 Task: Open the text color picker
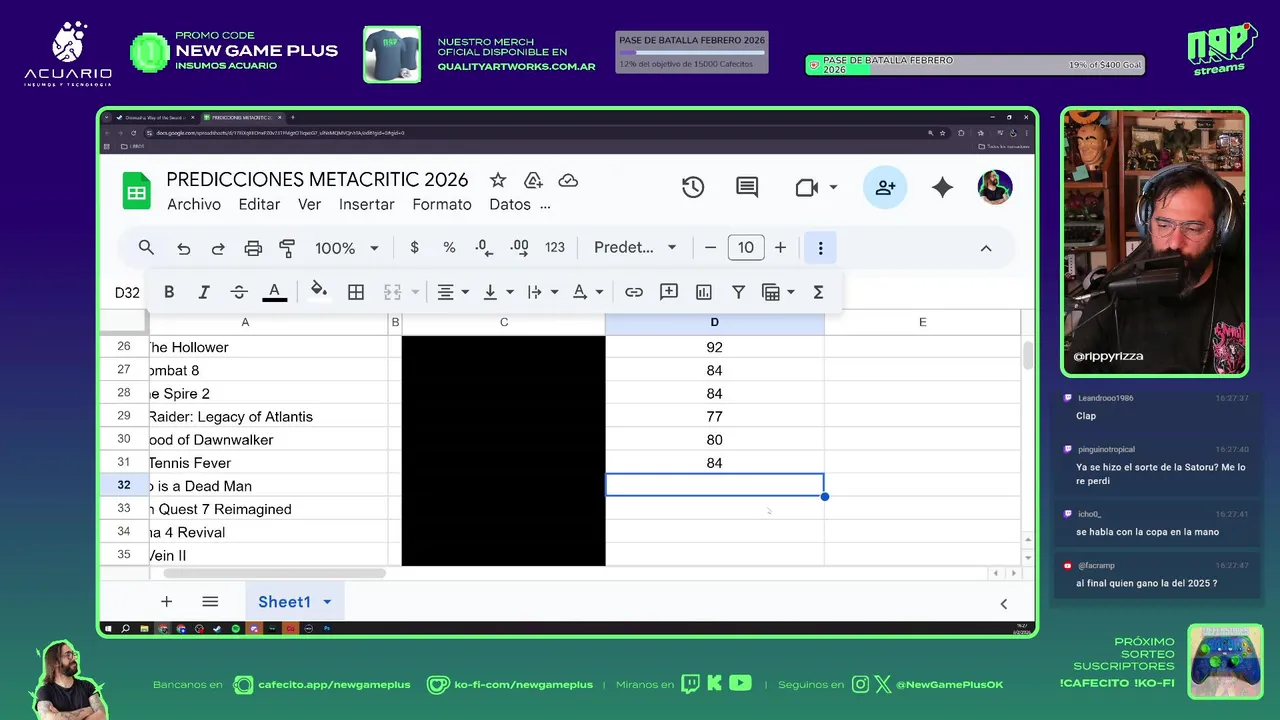274,292
